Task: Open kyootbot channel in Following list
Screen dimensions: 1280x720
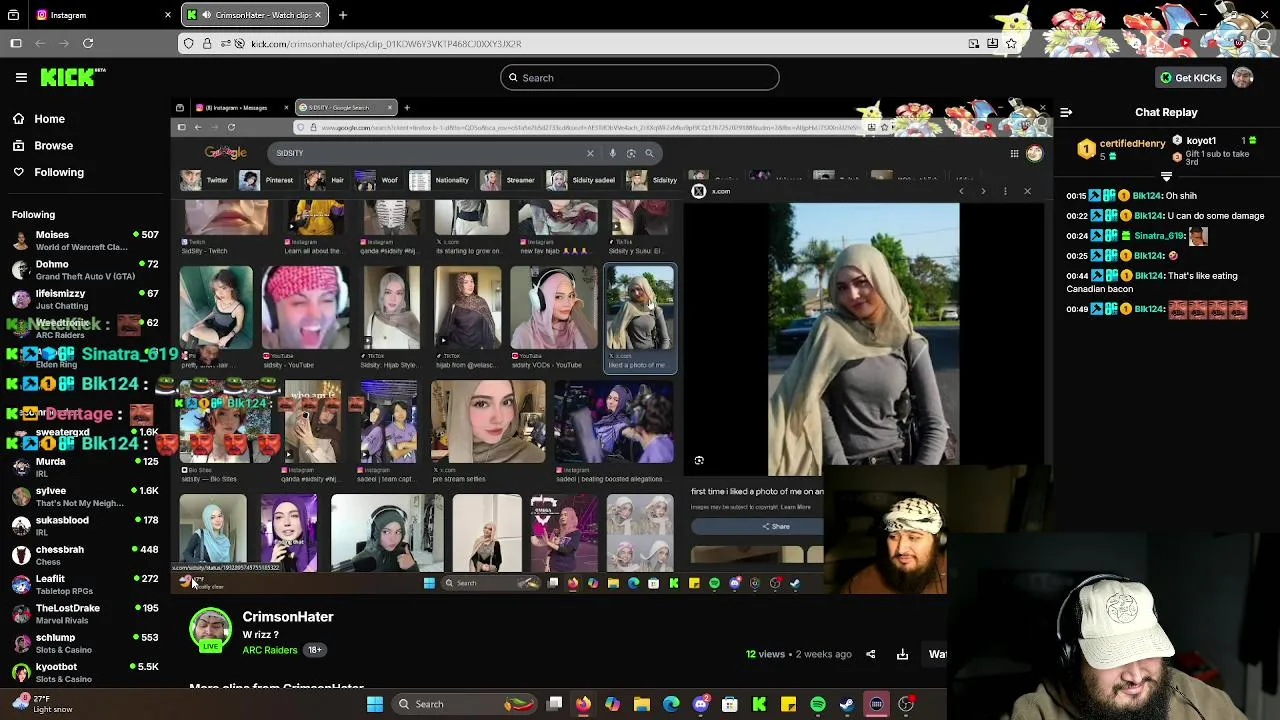Action: 85,672
